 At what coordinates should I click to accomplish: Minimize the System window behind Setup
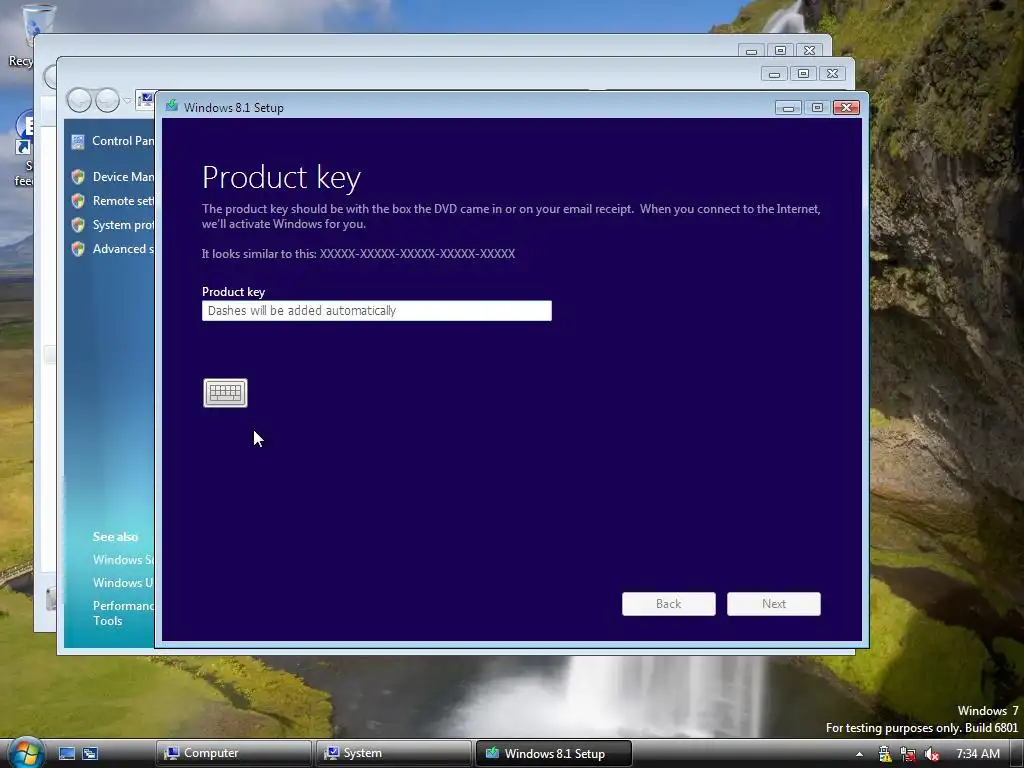tap(775, 74)
